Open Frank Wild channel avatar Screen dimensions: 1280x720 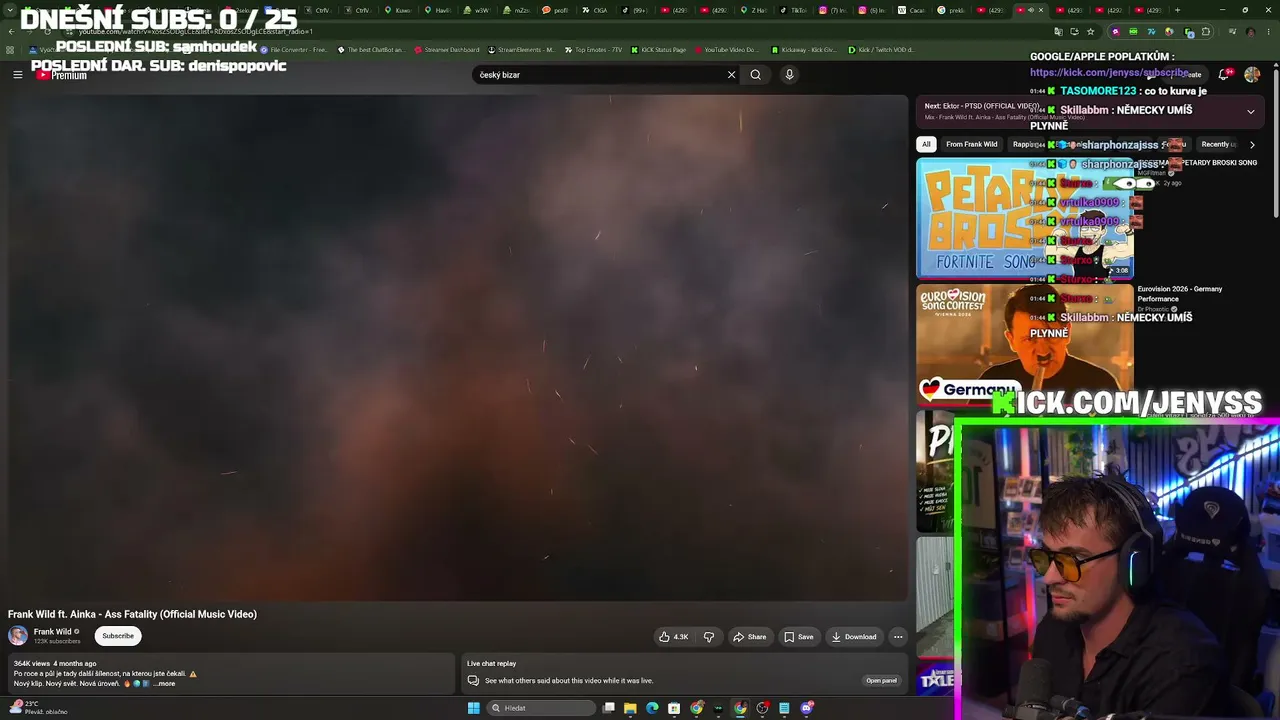[x=18, y=636]
